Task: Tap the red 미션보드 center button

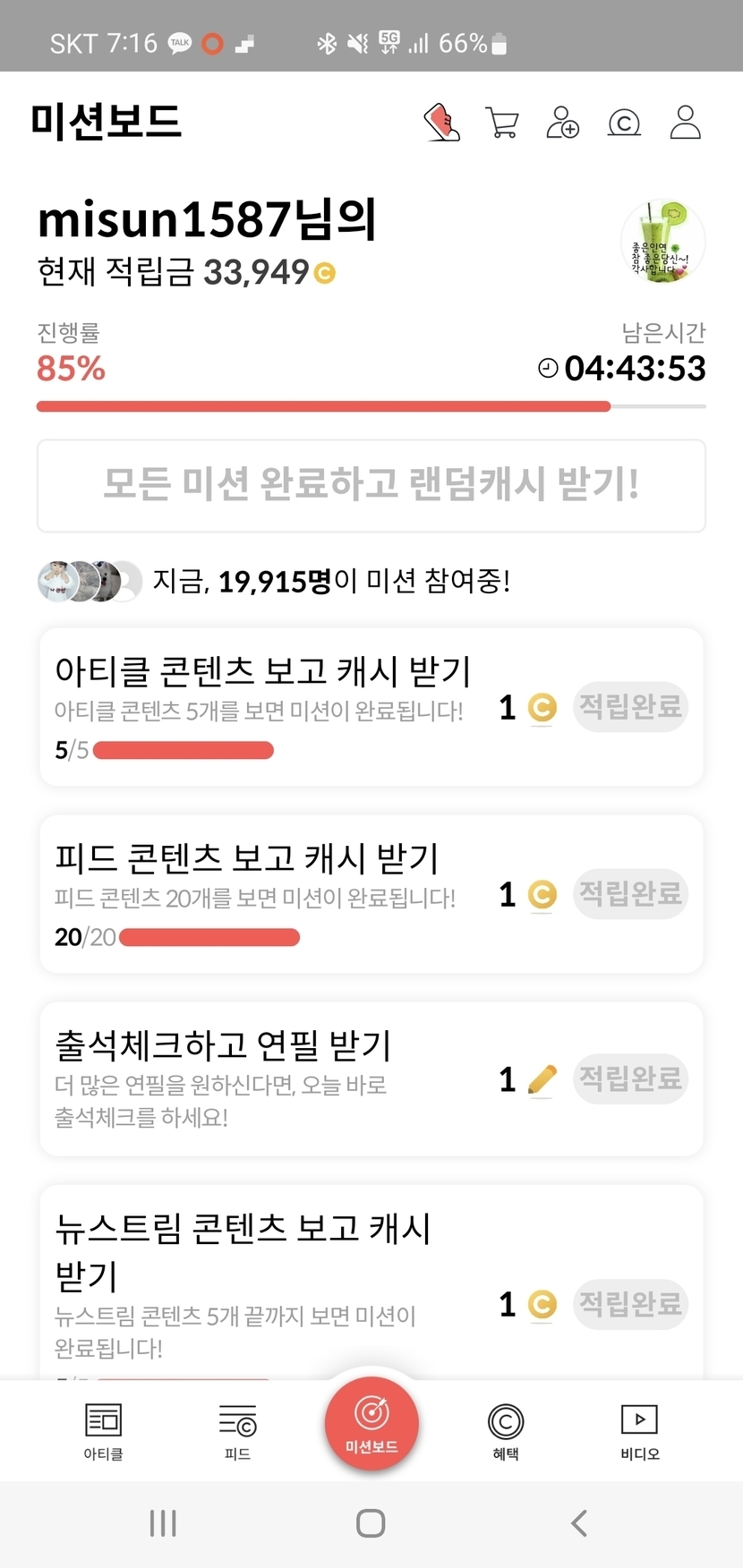Action: pos(371,1422)
